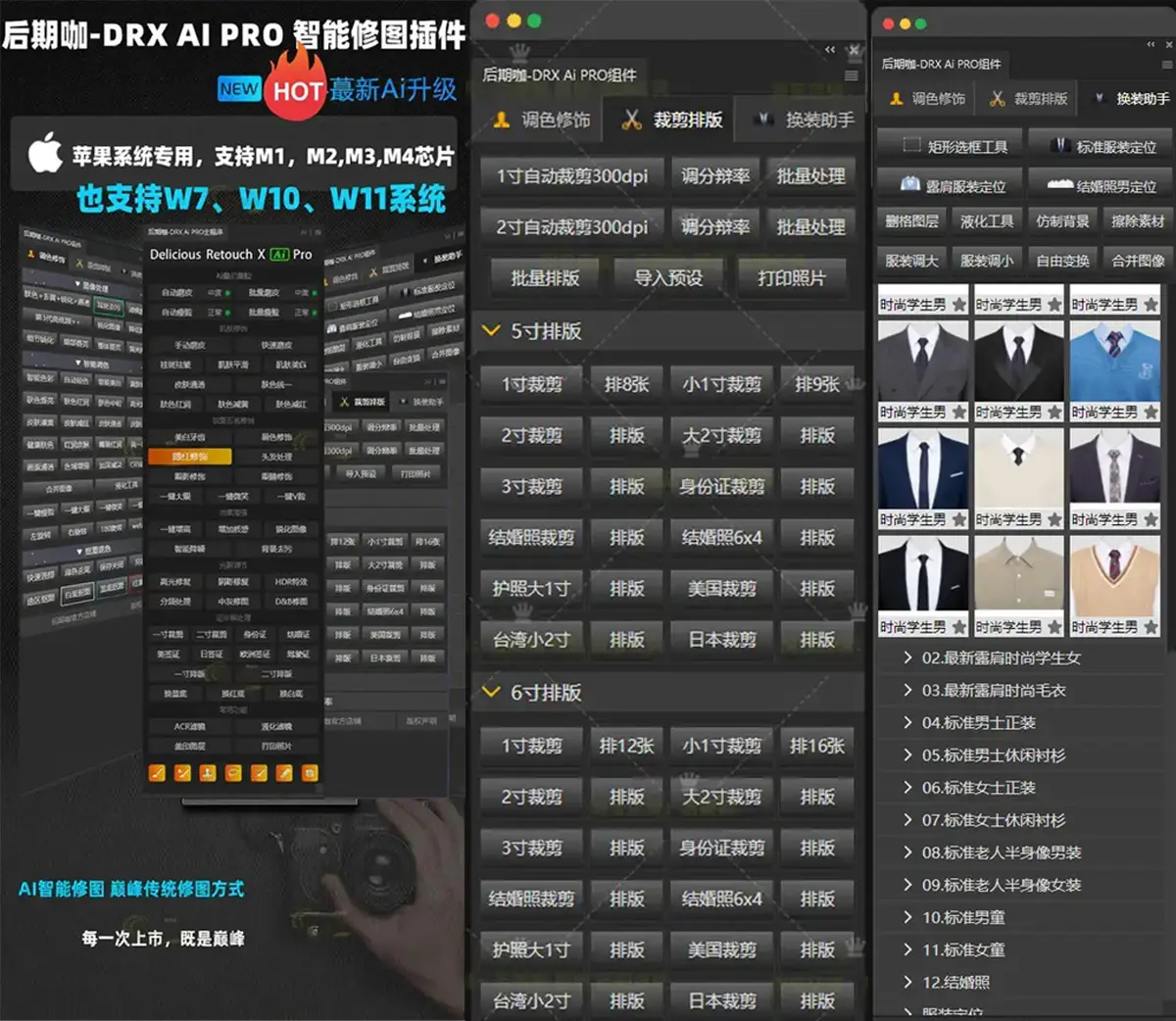This screenshot has height=1021, width=1176.
Task: Click the 打印照片 button
Action: (792, 278)
